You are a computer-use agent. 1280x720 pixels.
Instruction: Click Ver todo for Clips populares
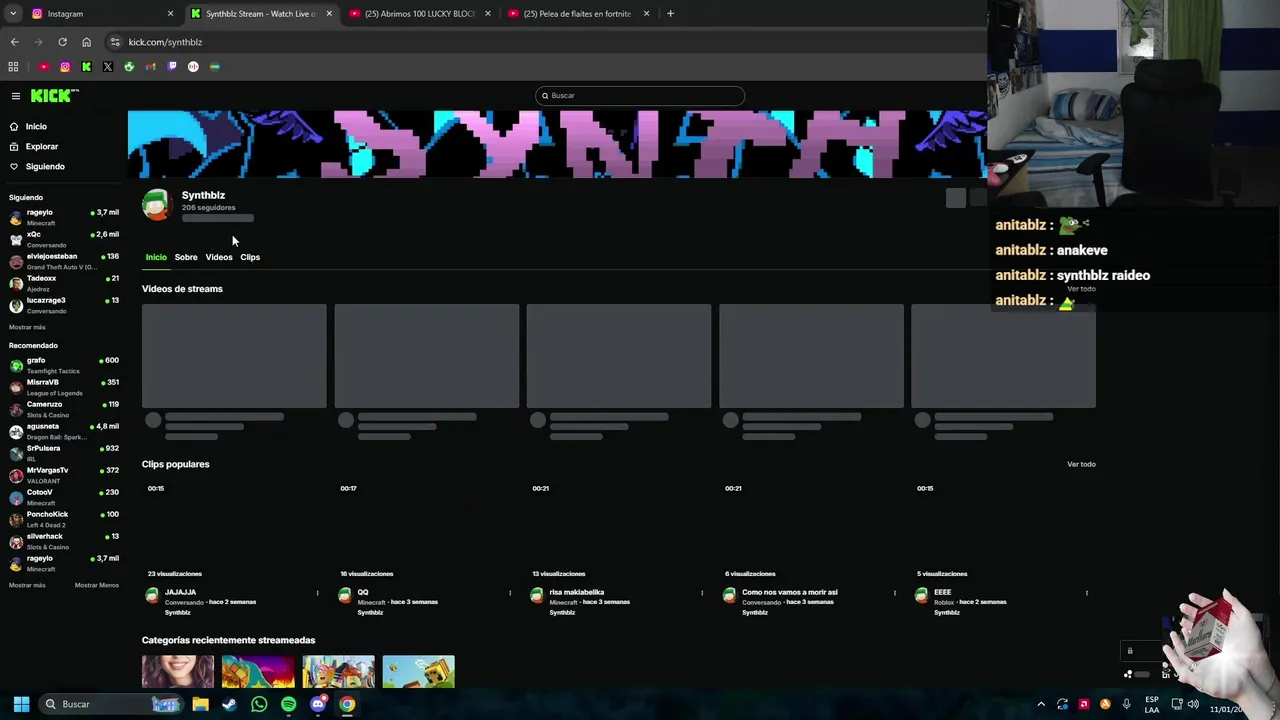(x=1081, y=464)
